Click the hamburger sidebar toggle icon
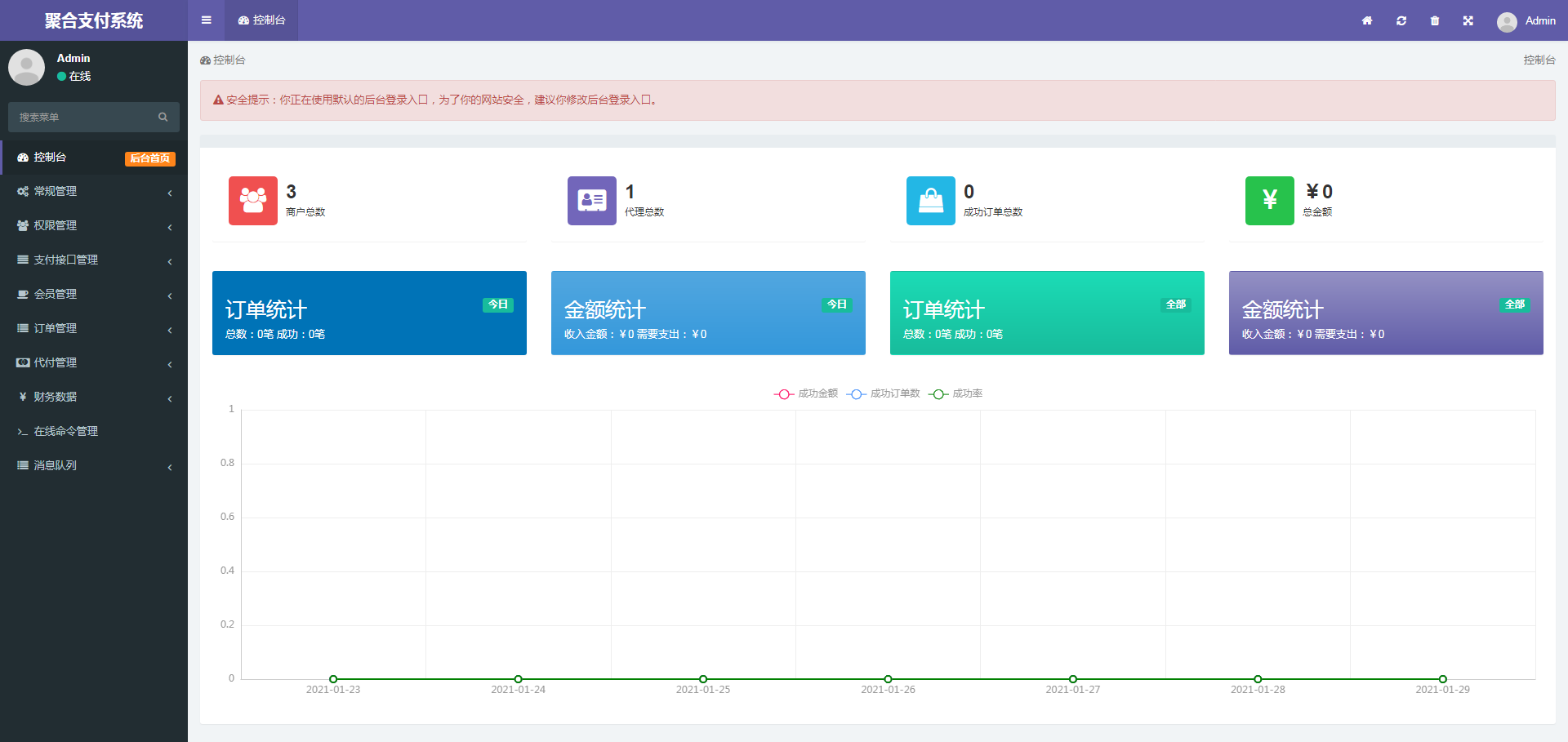 point(206,20)
